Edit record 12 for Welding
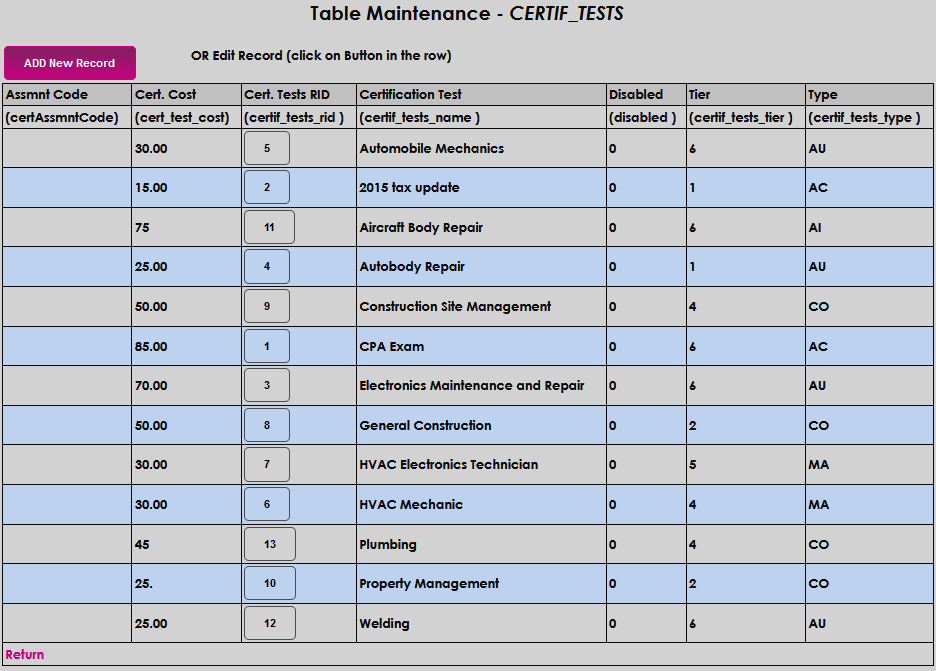This screenshot has width=936, height=671. click(x=270, y=623)
